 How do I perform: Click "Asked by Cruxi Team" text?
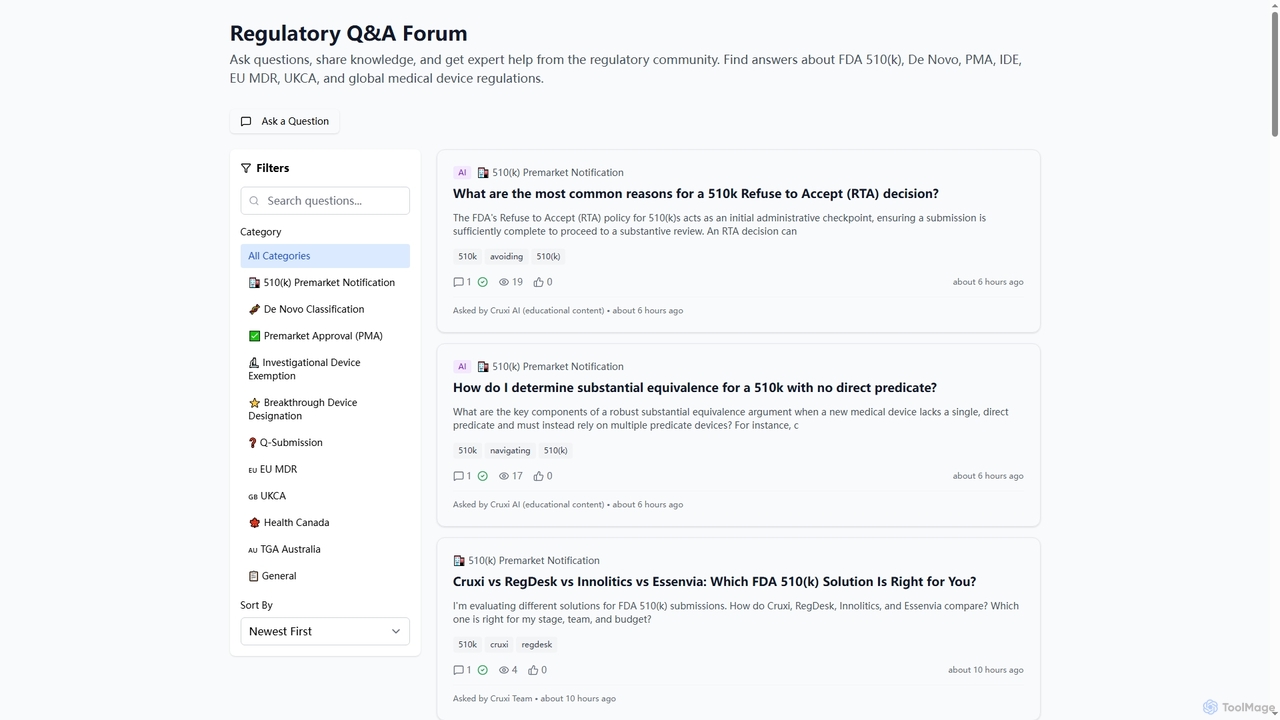(493, 699)
